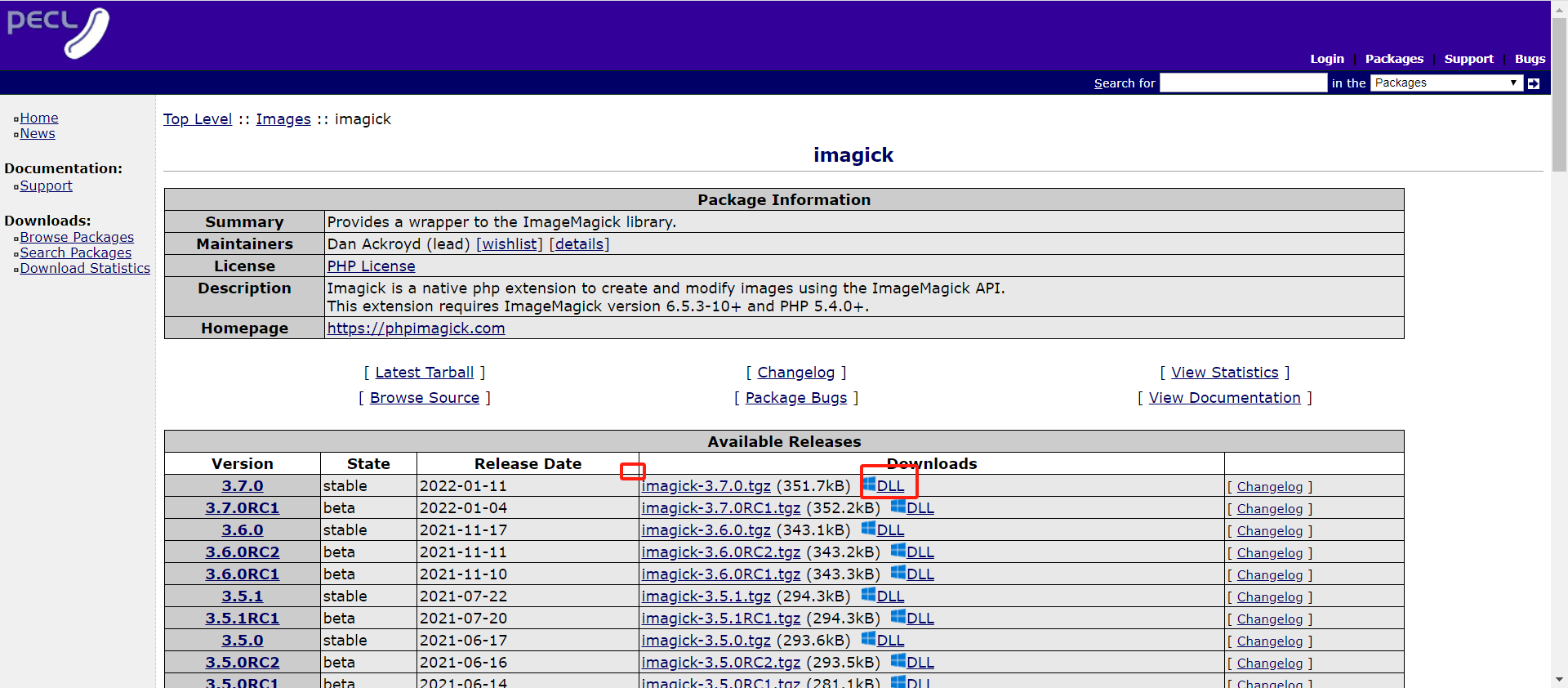The height and width of the screenshot is (688, 1568).
Task: Open the Packages top menu item
Action: [x=1394, y=59]
